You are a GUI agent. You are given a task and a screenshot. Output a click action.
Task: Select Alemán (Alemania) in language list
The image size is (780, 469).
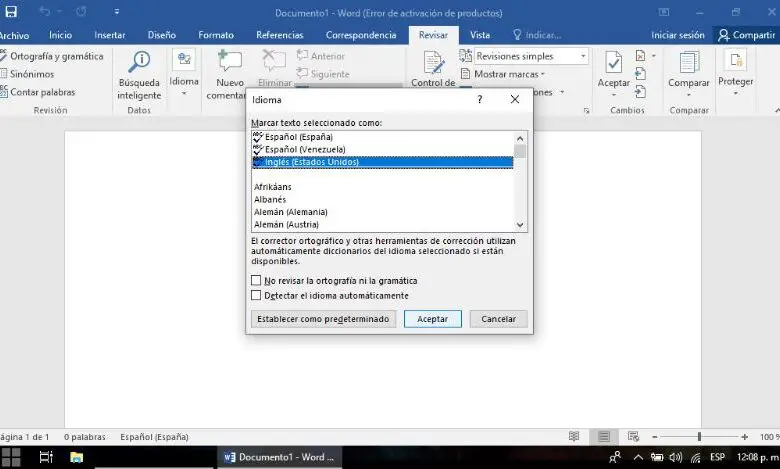tap(382, 212)
